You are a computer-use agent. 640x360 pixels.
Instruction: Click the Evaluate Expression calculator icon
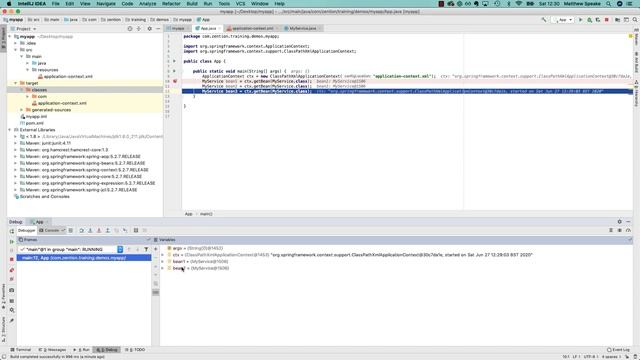point(136,231)
